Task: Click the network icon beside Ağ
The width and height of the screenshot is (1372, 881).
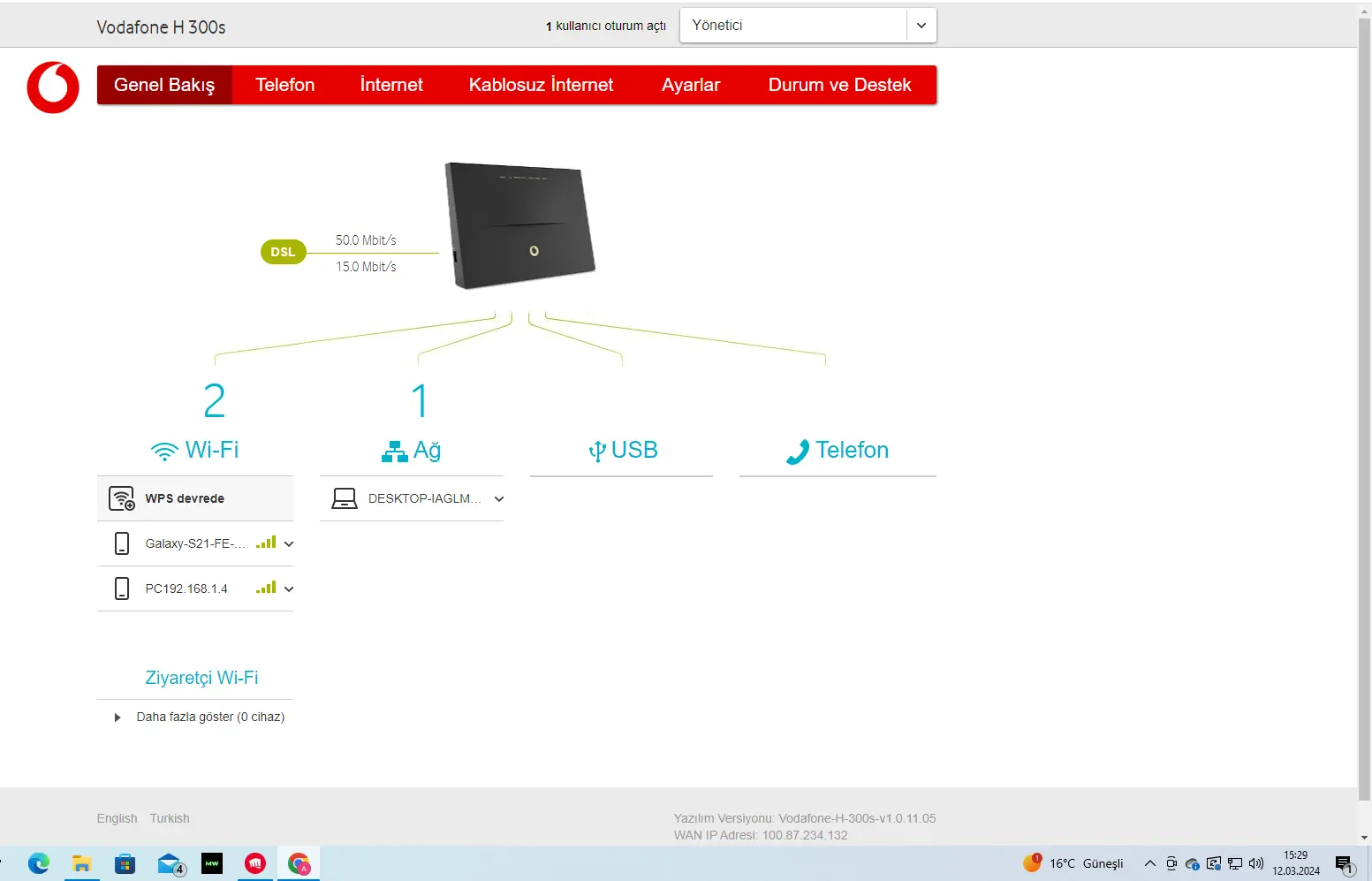Action: point(394,452)
